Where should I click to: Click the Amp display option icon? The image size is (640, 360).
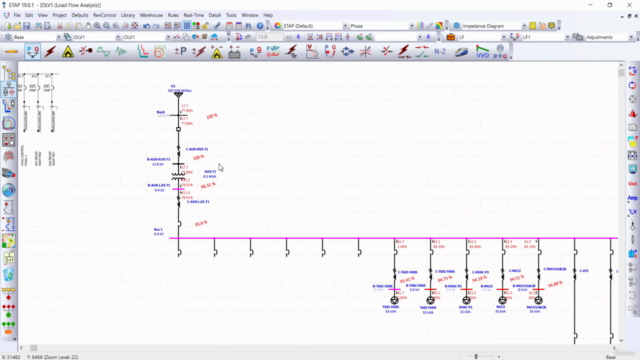tap(632, 198)
